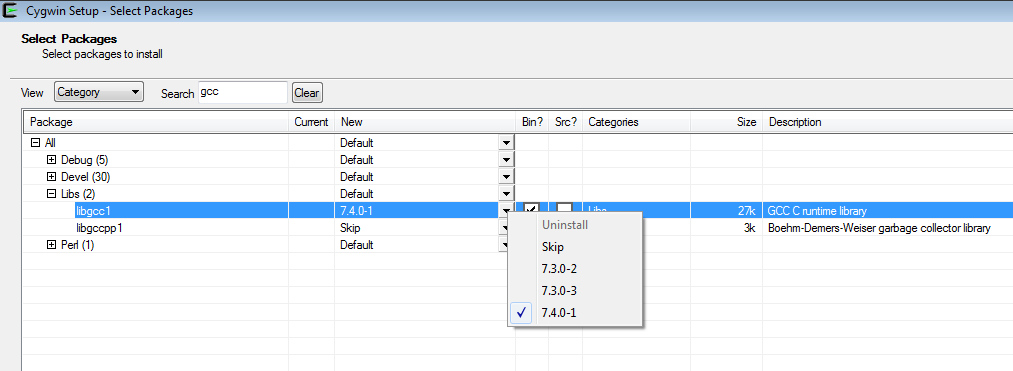Click the Package column header

pyautogui.click(x=156, y=122)
